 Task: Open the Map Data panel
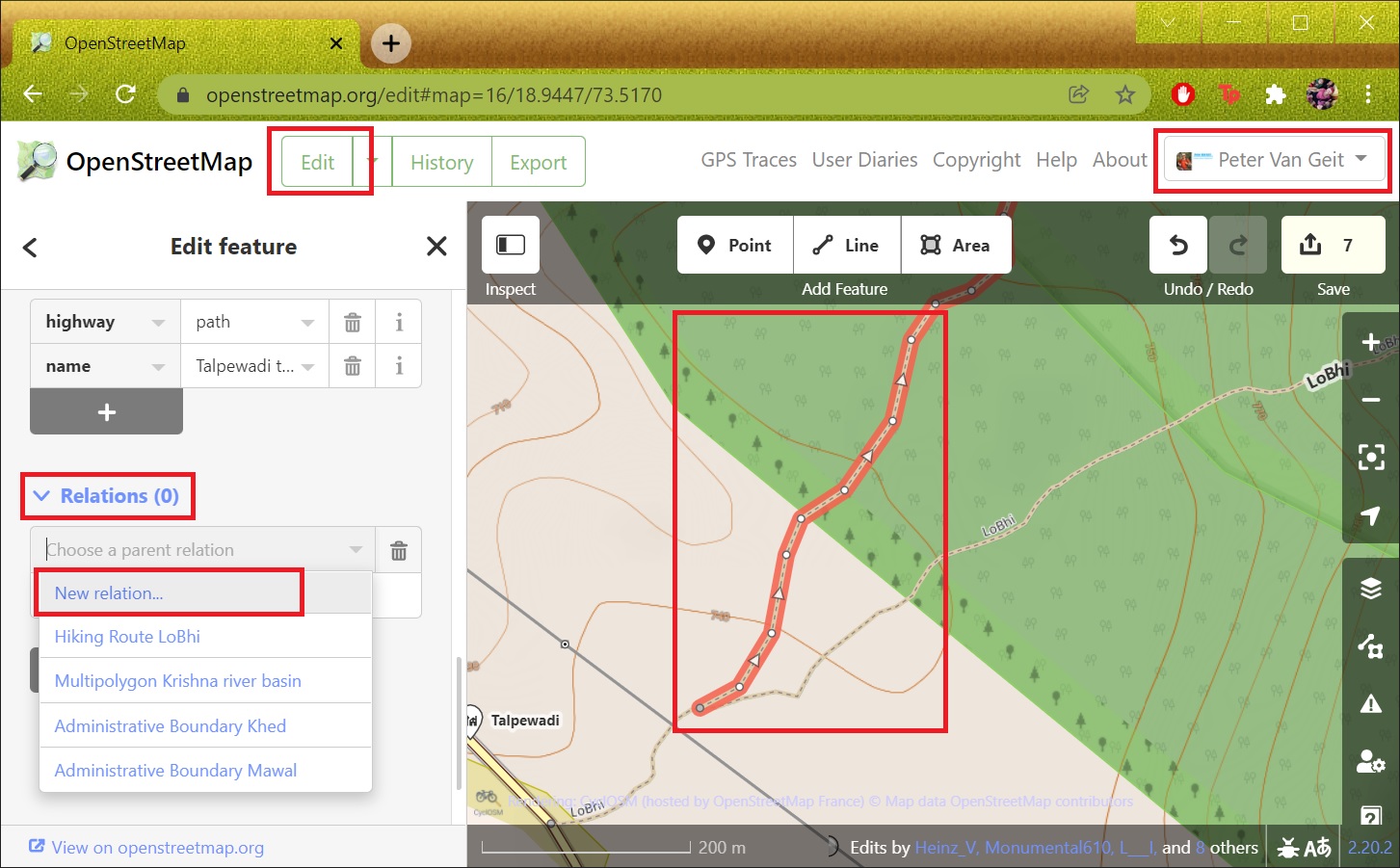1371,646
